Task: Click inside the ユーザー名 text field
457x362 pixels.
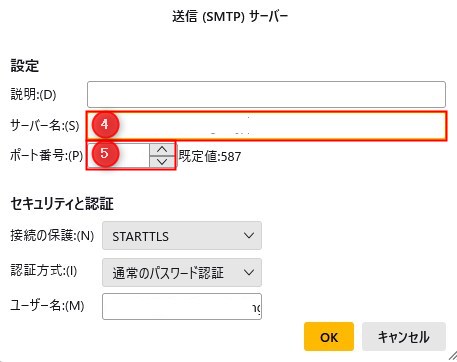Action: 182,306
